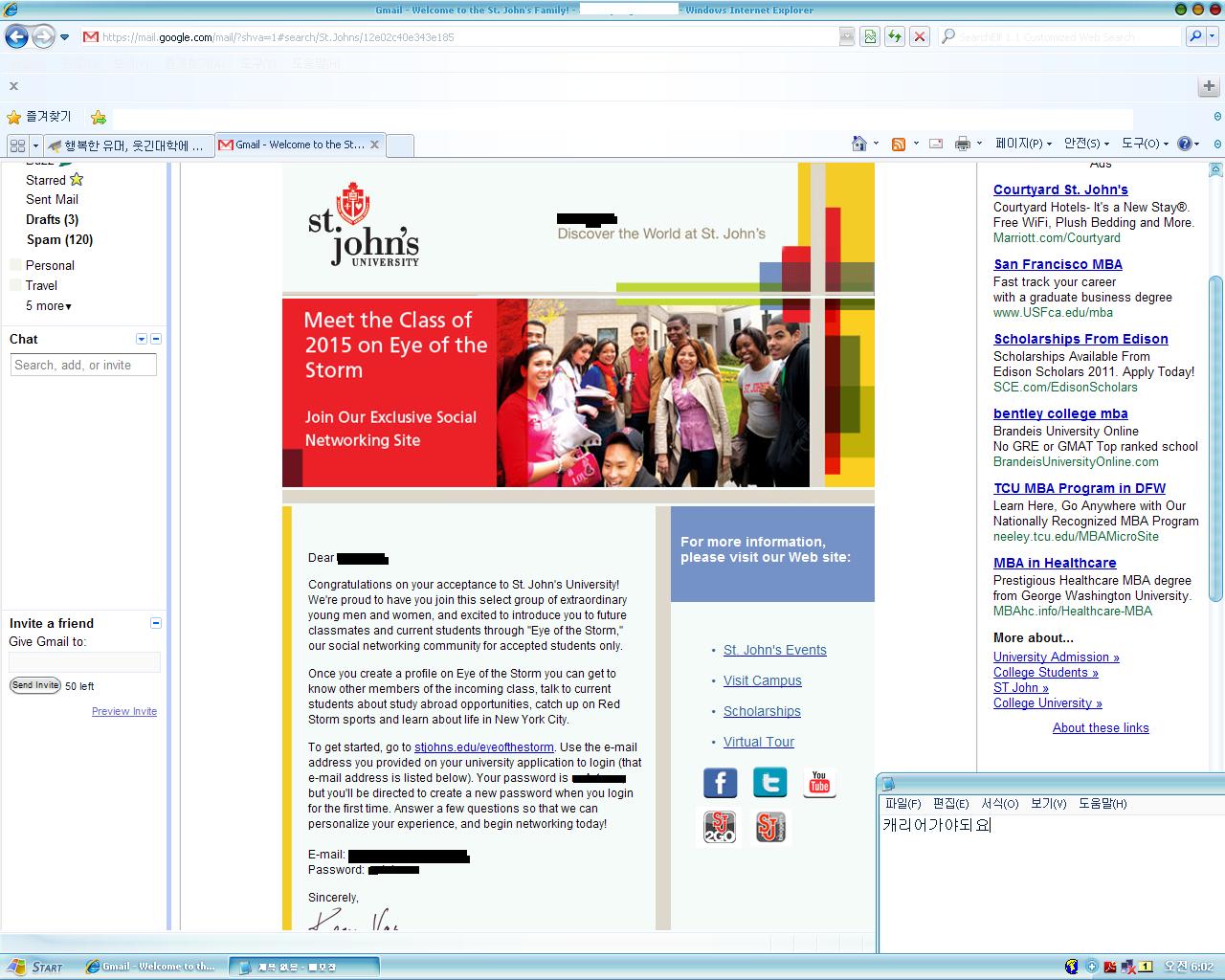Open the stjohns.edu/eyeofthestorm link
Viewport: 1225px width, 980px height.
tap(483, 747)
